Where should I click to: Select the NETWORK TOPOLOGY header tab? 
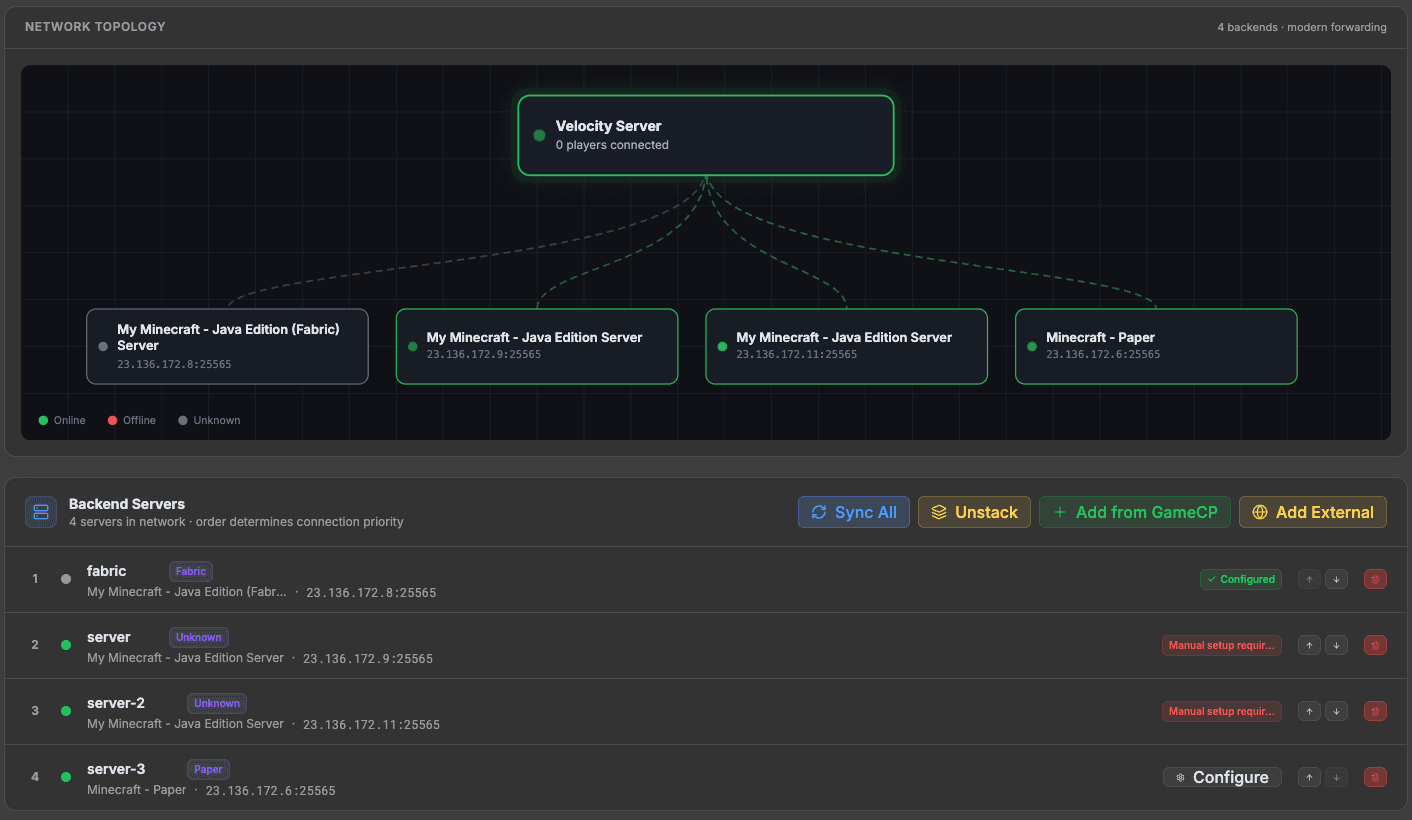click(x=95, y=26)
